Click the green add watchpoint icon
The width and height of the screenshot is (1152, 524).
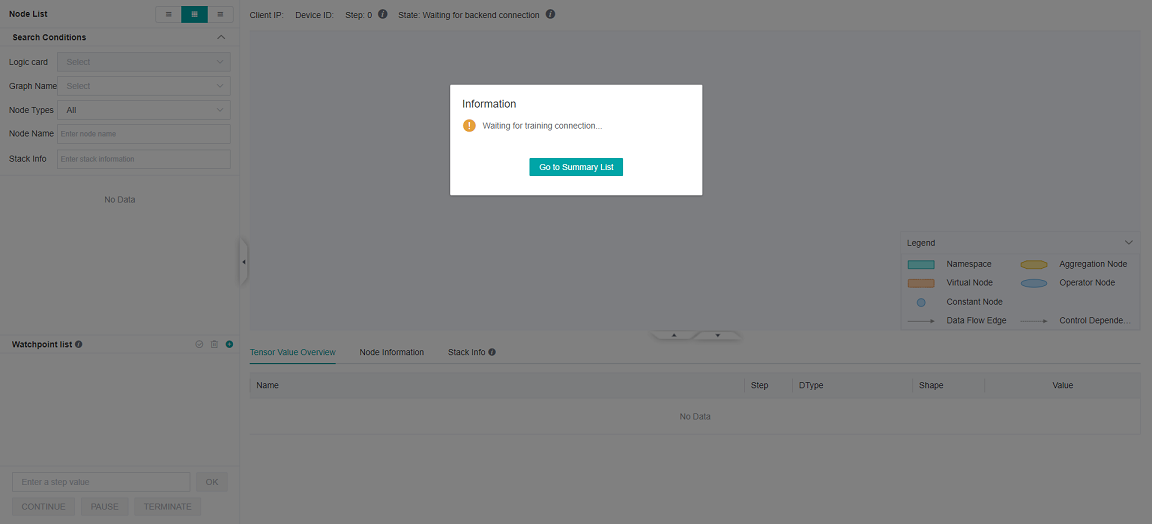[x=229, y=344]
